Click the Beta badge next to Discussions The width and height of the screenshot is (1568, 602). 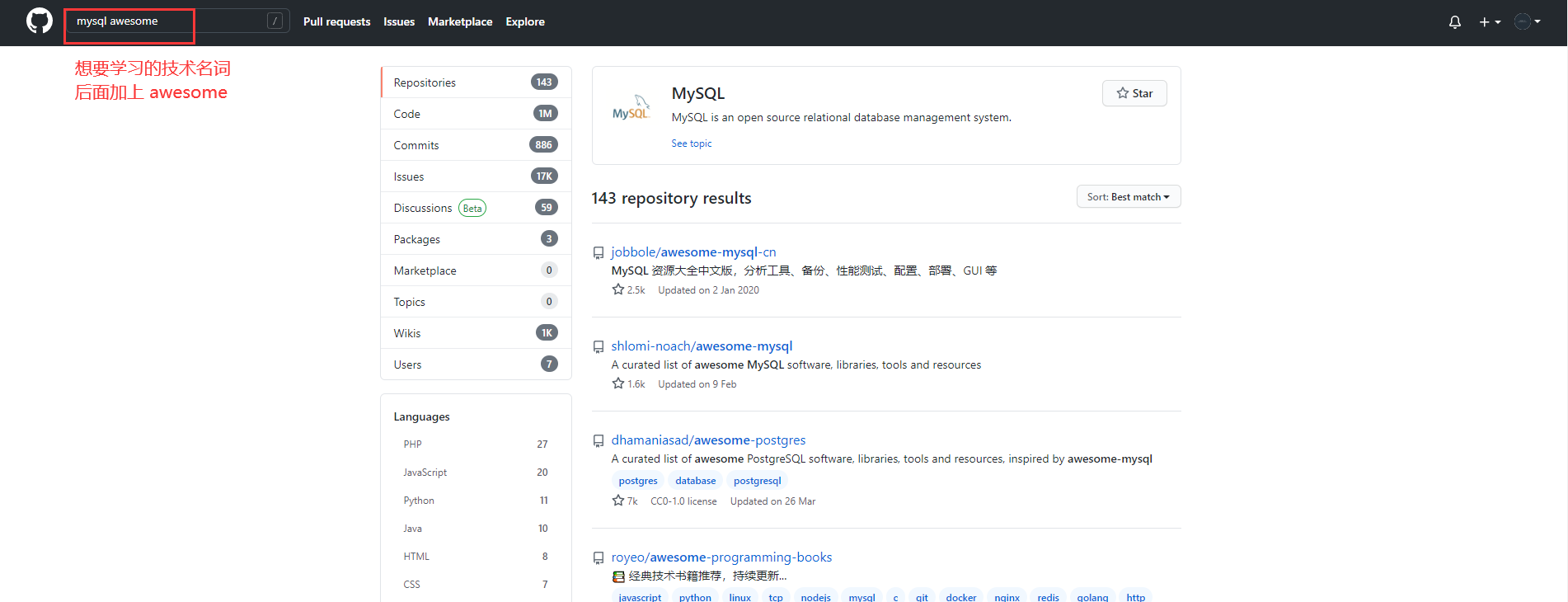pos(472,208)
